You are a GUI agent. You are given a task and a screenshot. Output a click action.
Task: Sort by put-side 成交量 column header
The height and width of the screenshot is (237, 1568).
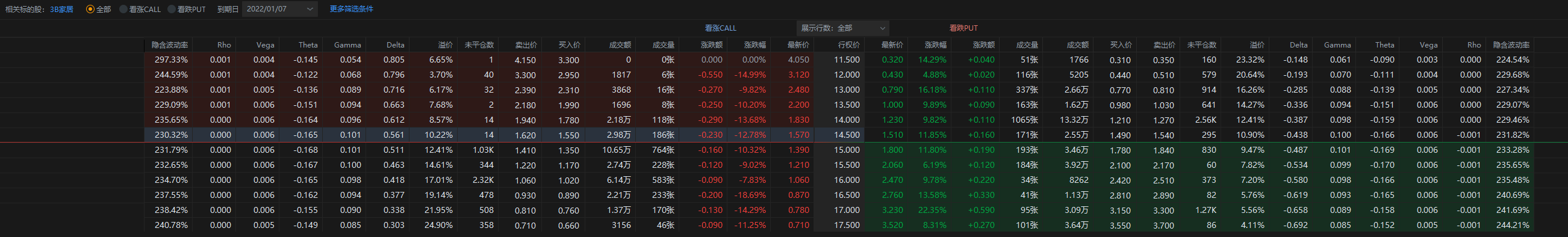1027,45
